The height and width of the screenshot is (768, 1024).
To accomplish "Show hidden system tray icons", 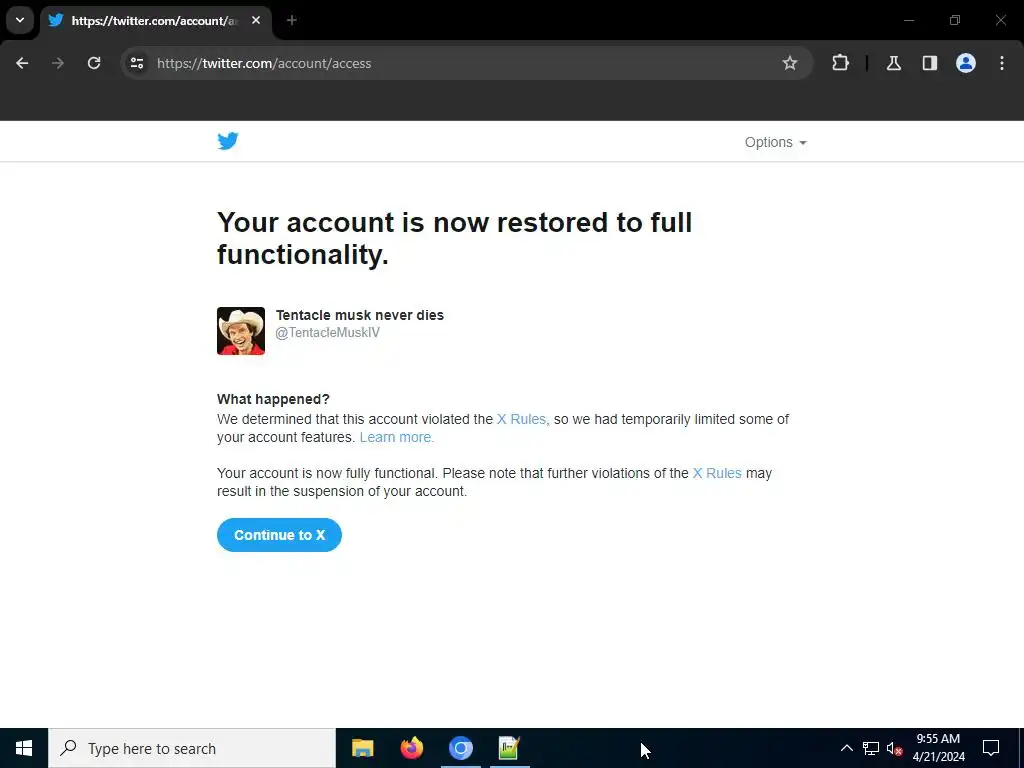I will point(846,748).
